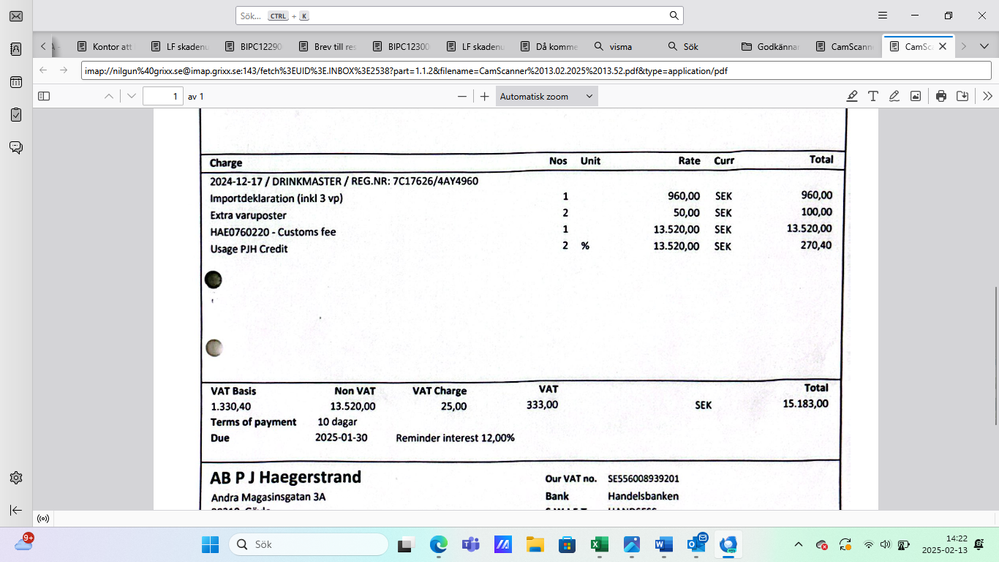This screenshot has width=999, height=562.
Task: Open the Automatisk zoom dropdown
Action: [x=546, y=96]
